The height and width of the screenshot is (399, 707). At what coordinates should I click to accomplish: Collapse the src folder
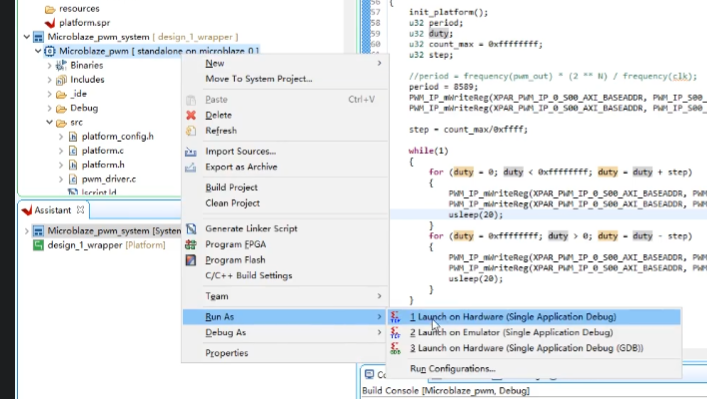tap(50, 122)
